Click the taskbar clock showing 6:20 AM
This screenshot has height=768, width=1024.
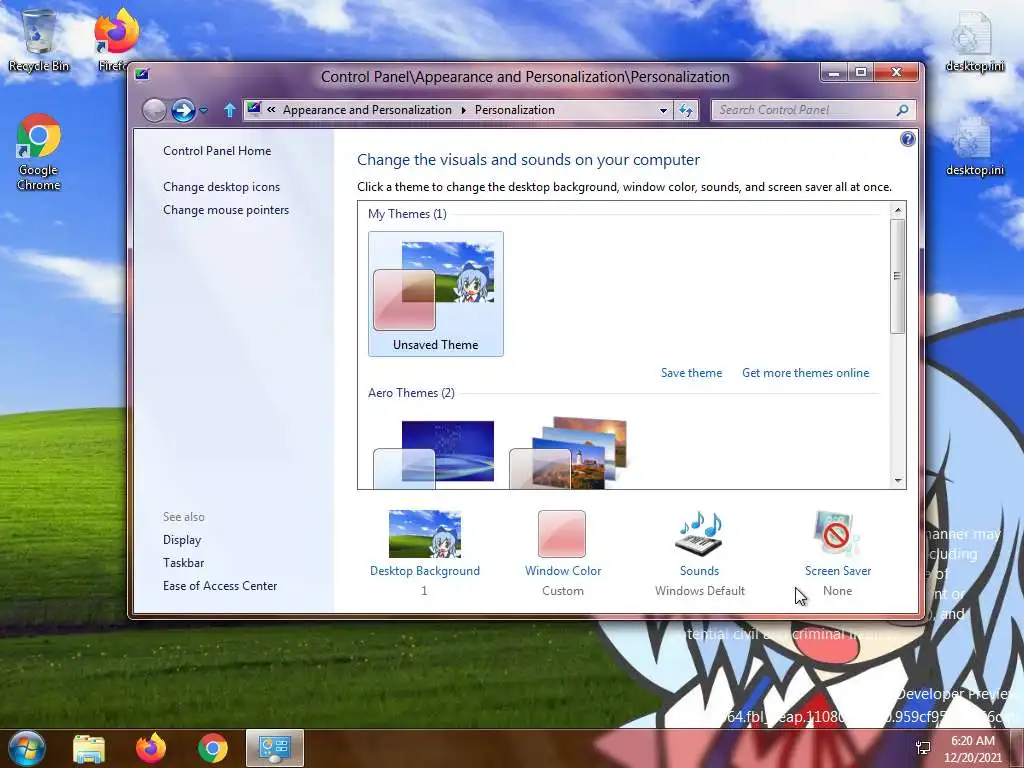[972, 749]
